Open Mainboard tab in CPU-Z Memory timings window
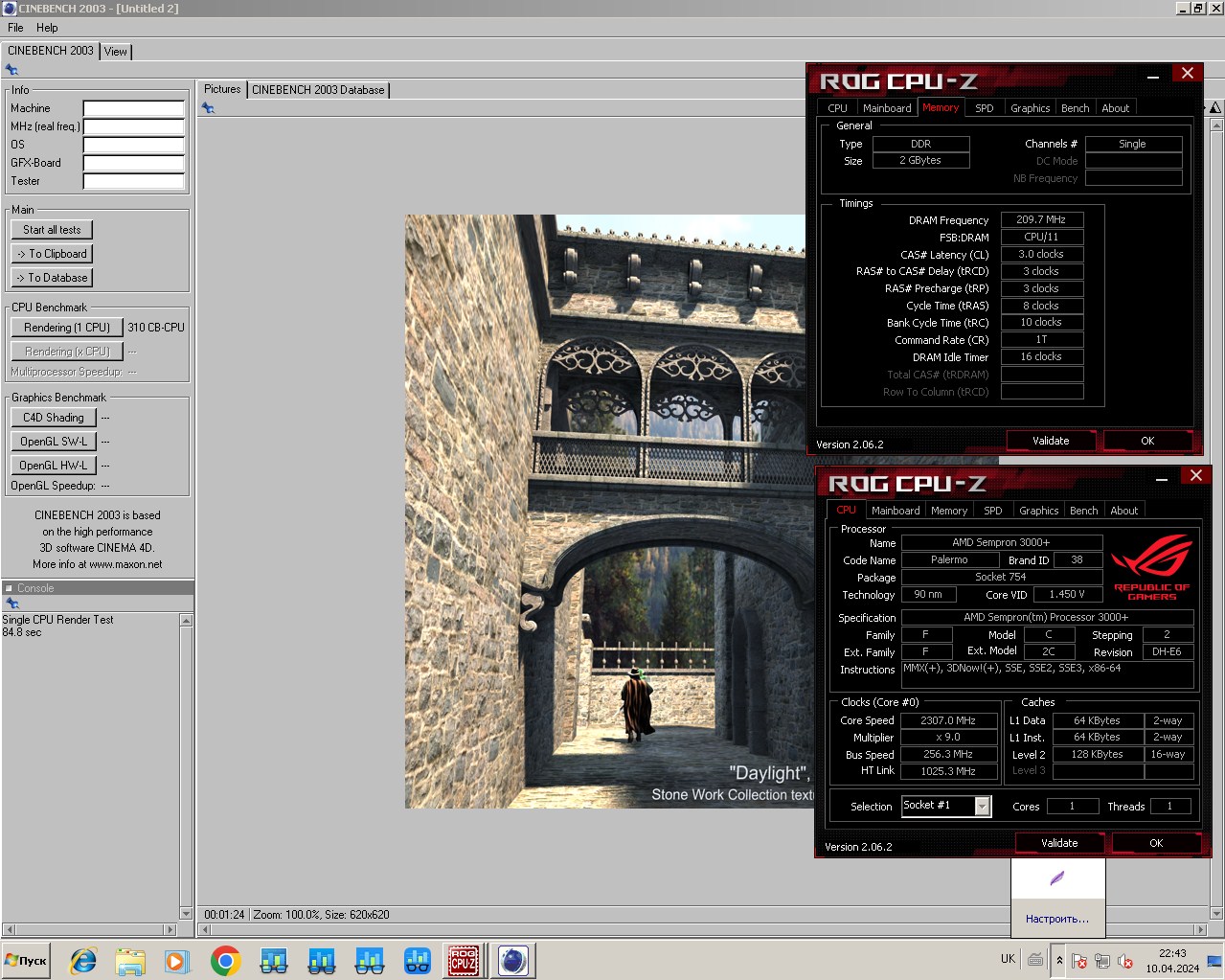 (887, 108)
